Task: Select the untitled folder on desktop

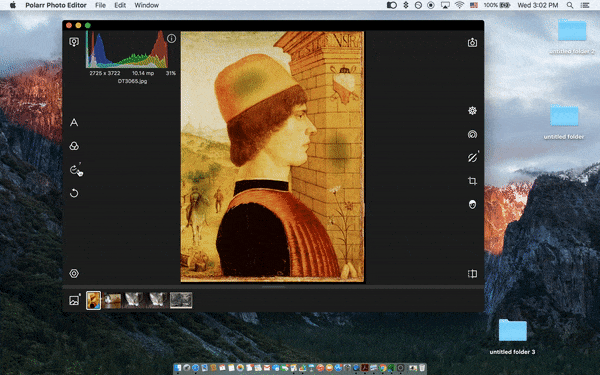Action: point(564,121)
